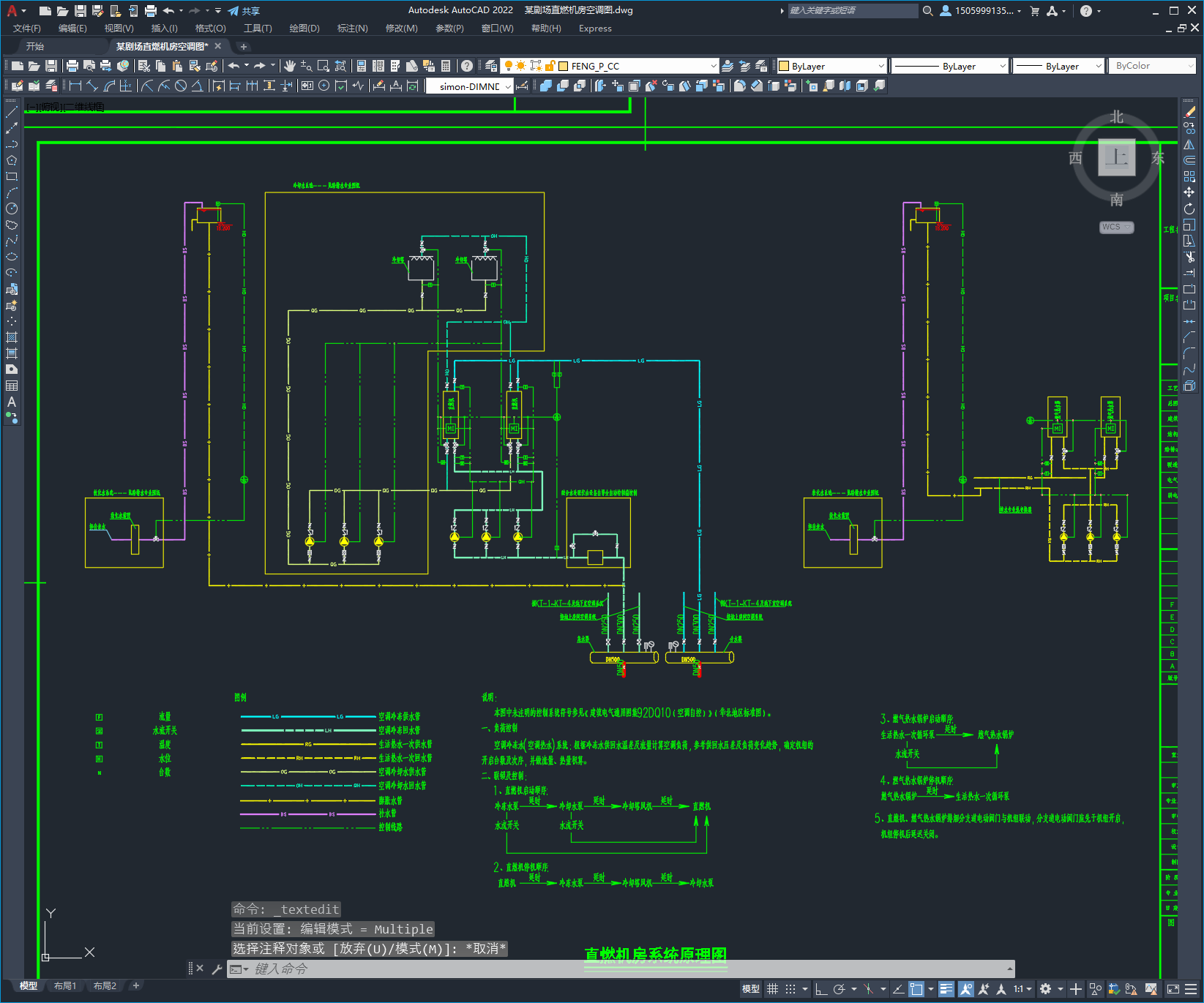Open the ByLayer linetype dropdown
This screenshot has width=1204, height=1003.
coord(951,66)
